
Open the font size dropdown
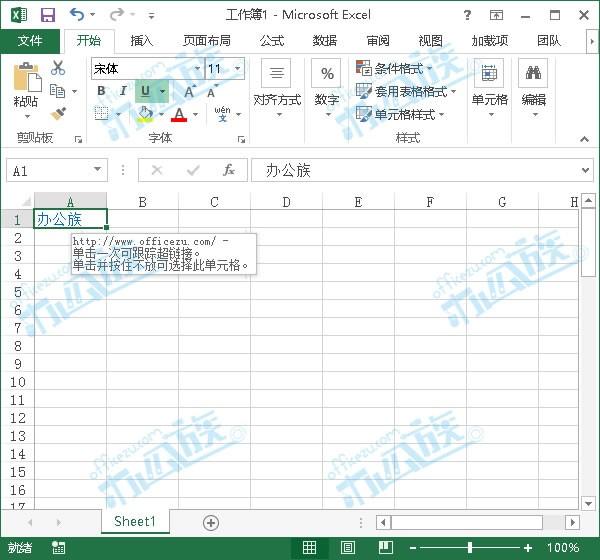(238, 69)
